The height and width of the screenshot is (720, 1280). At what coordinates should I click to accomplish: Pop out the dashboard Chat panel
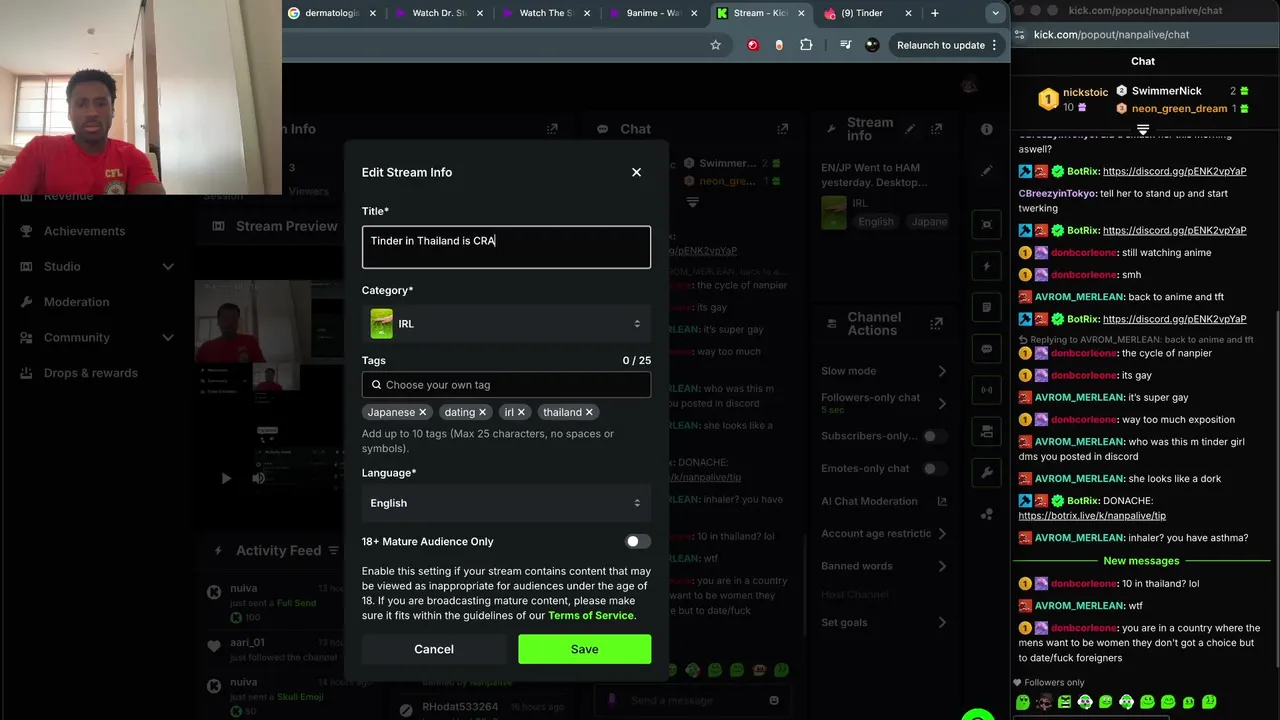point(783,129)
